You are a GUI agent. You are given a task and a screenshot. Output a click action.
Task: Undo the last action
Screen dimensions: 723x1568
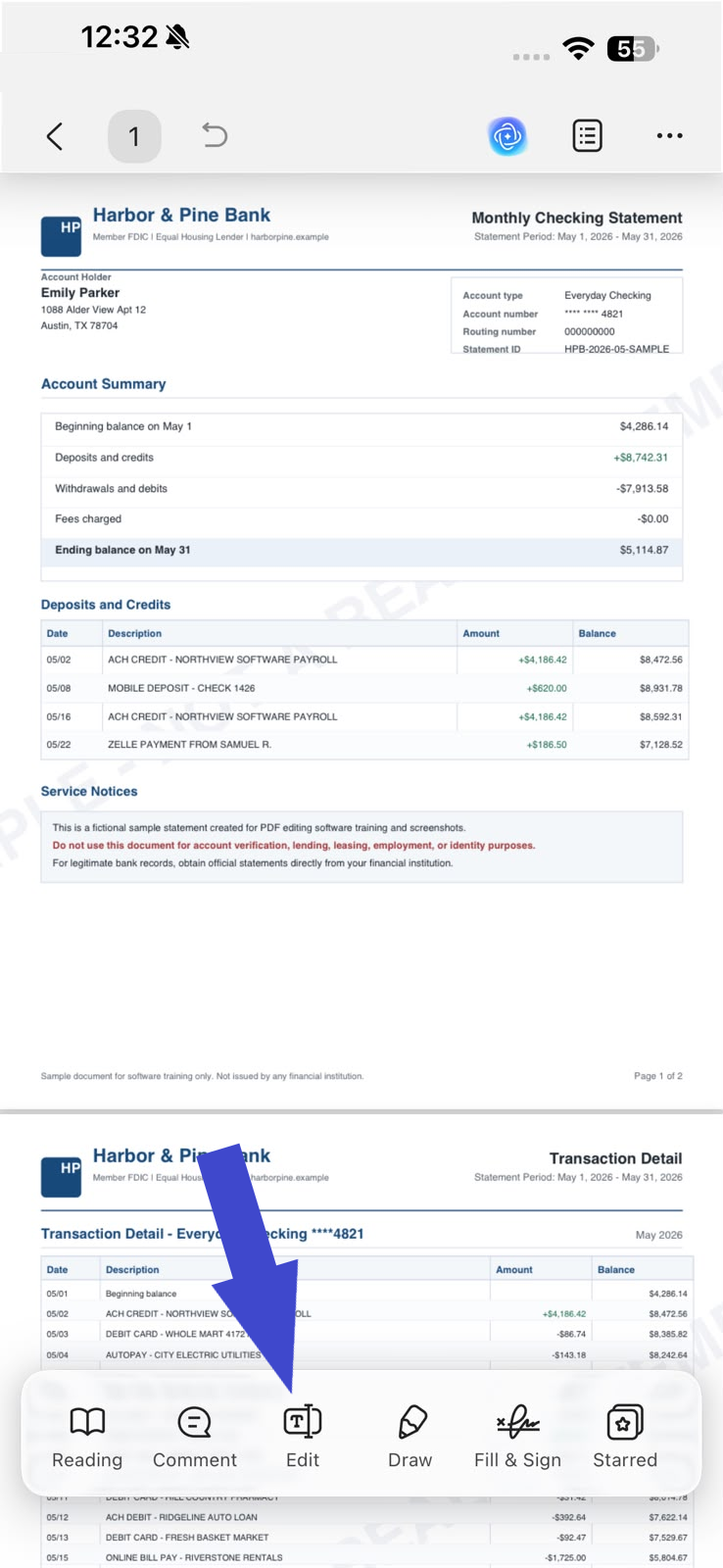tap(215, 135)
